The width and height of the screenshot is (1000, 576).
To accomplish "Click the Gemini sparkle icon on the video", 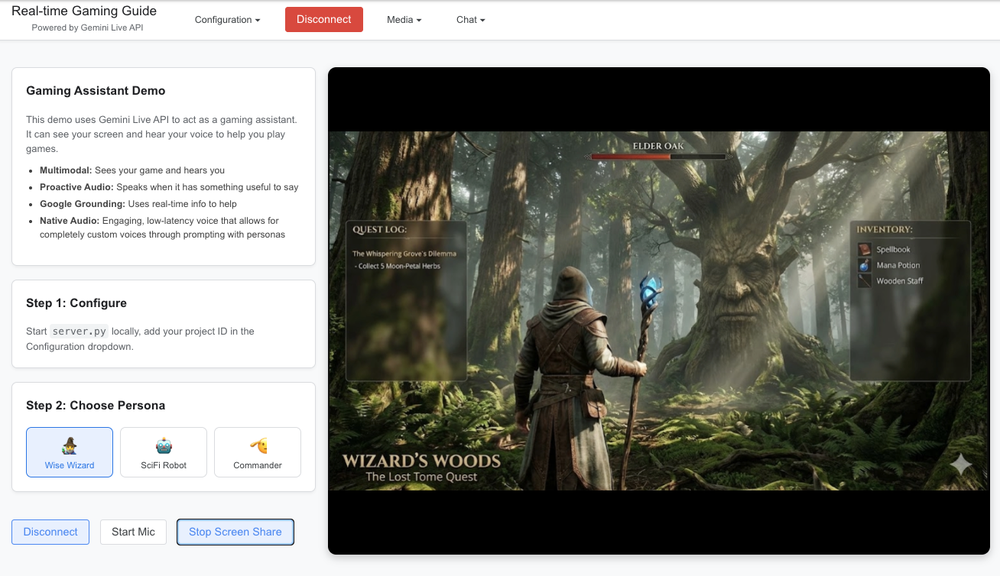I will [960, 464].
